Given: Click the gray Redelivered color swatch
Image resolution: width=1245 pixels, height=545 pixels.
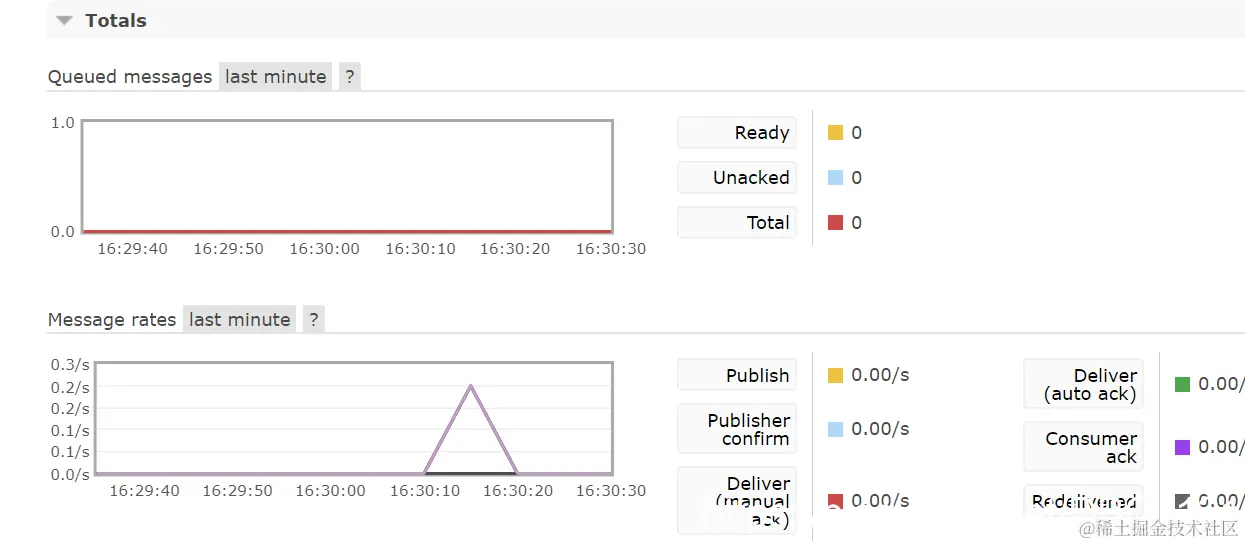Looking at the screenshot, I should (x=1182, y=501).
